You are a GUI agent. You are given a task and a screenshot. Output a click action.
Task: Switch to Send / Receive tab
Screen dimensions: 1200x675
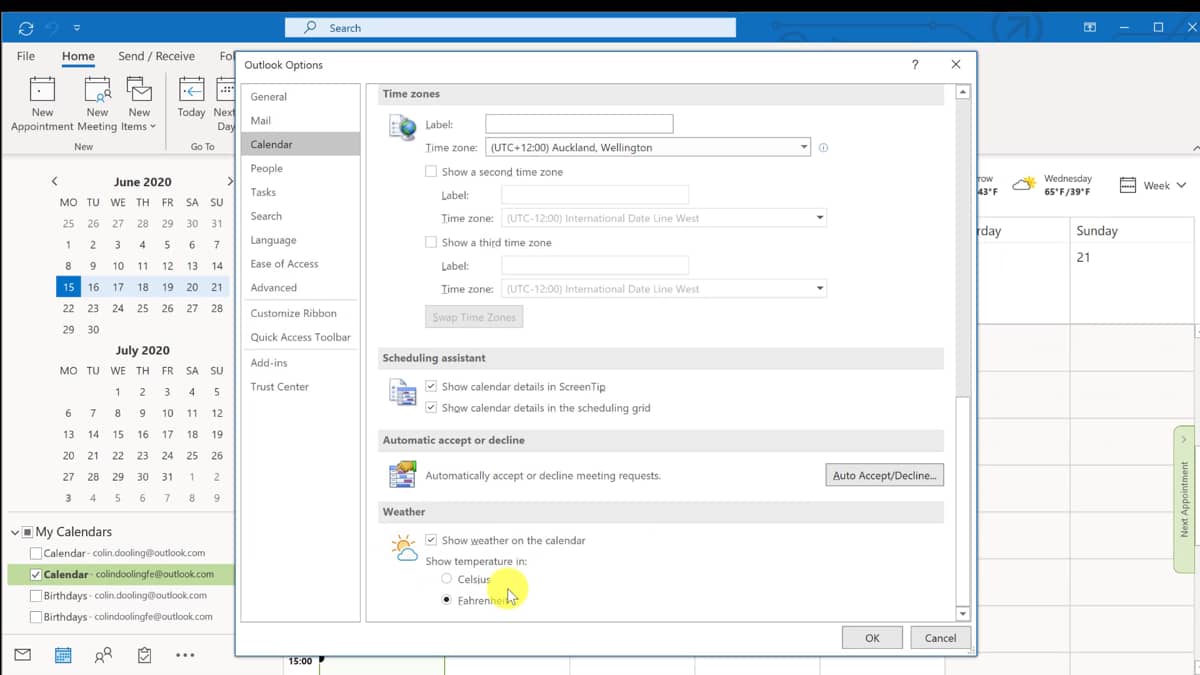[x=156, y=56]
